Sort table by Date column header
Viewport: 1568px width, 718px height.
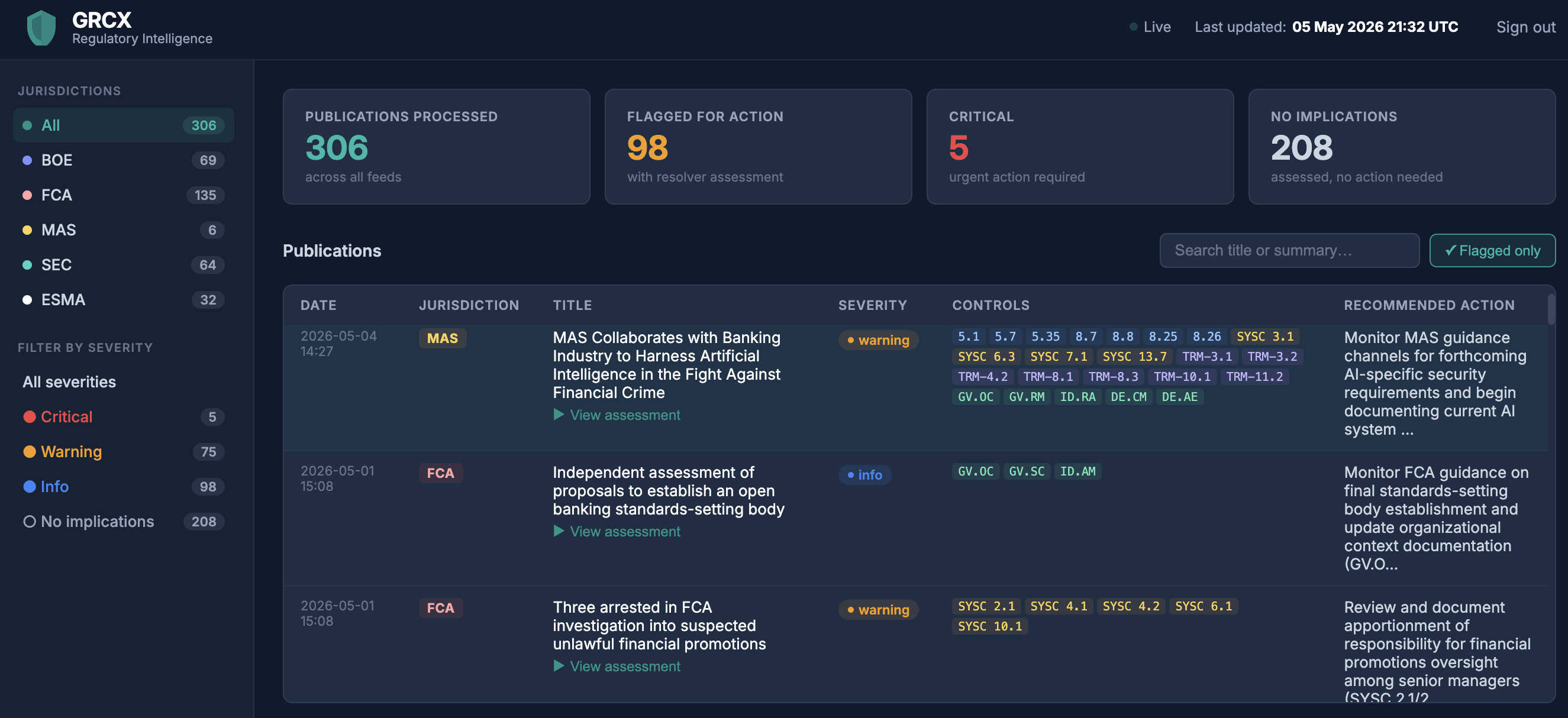coord(318,305)
